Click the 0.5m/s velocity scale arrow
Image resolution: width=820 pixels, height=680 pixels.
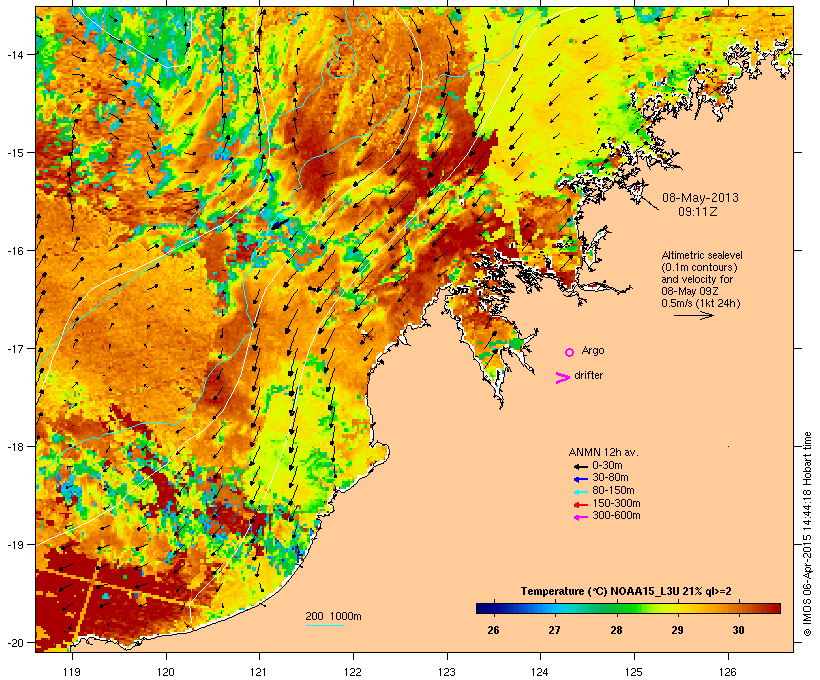click(694, 315)
